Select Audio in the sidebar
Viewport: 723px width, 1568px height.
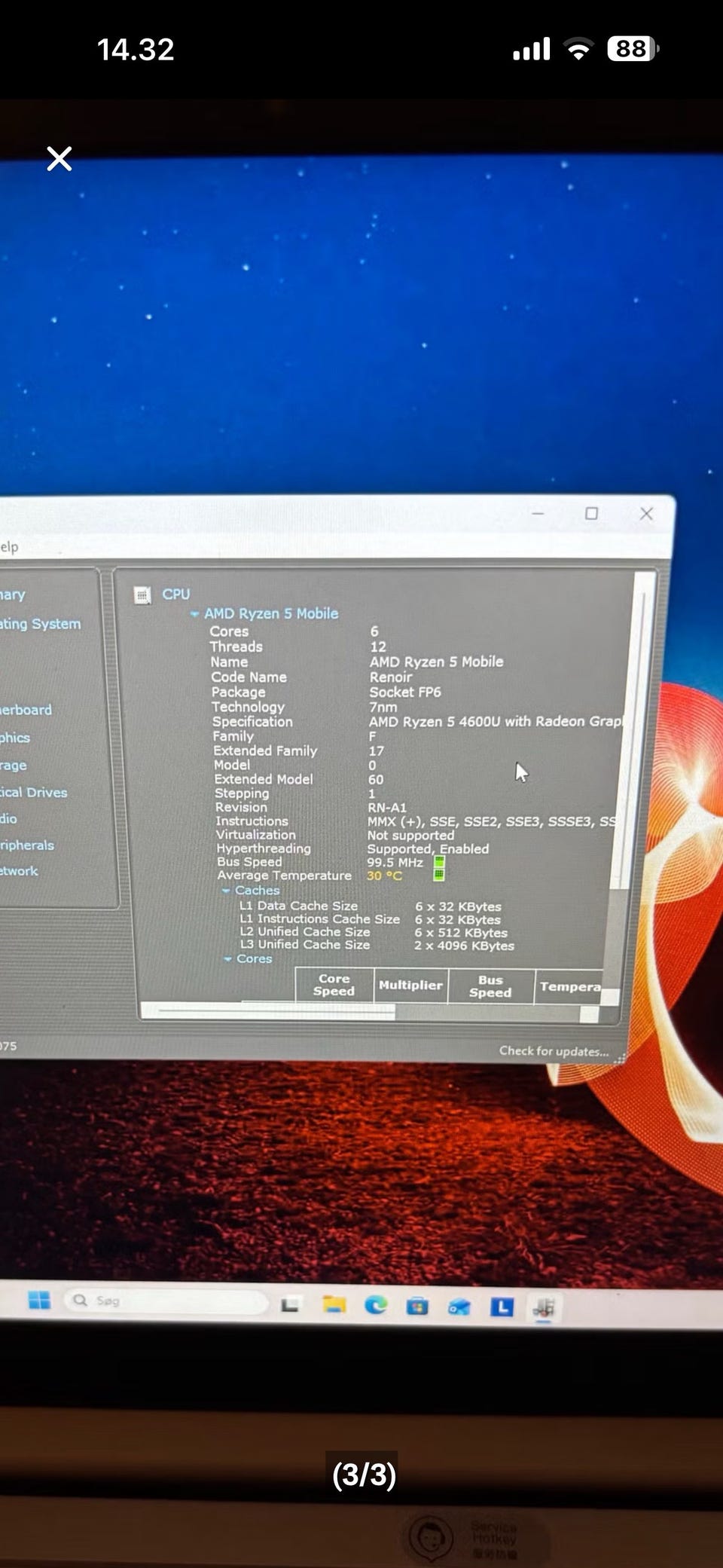click(8, 818)
